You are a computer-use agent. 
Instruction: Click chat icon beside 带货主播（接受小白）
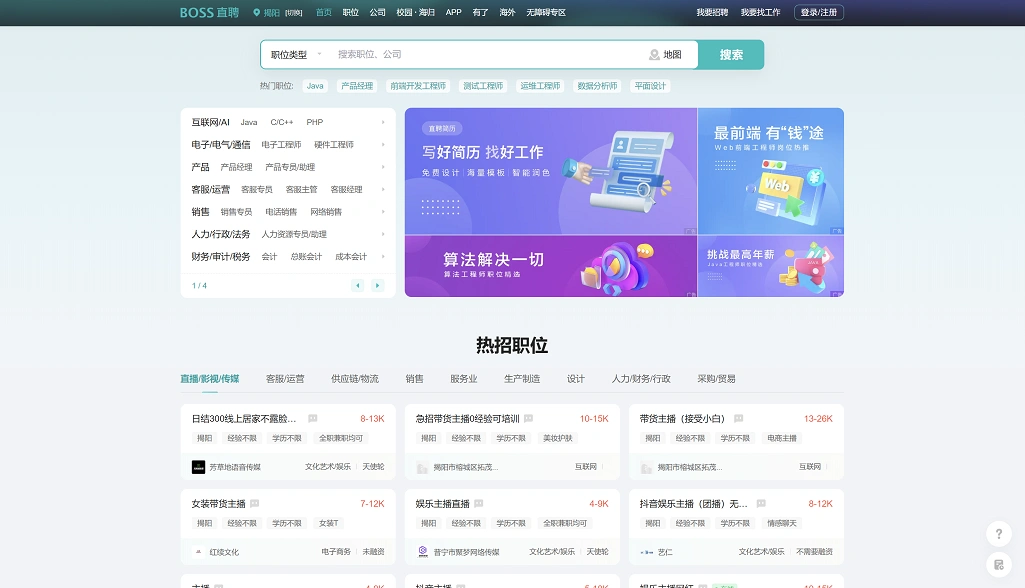click(x=739, y=419)
